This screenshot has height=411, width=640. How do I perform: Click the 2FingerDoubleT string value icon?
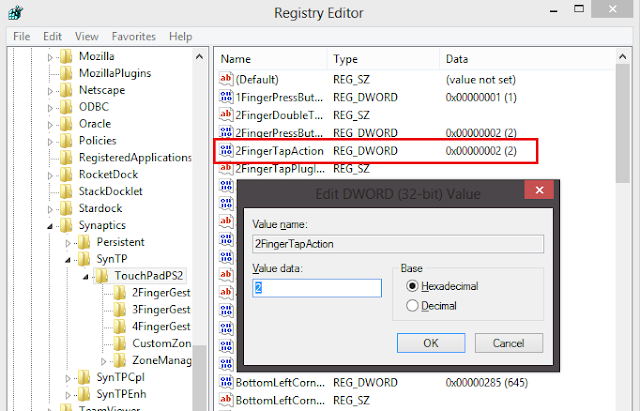tap(226, 115)
